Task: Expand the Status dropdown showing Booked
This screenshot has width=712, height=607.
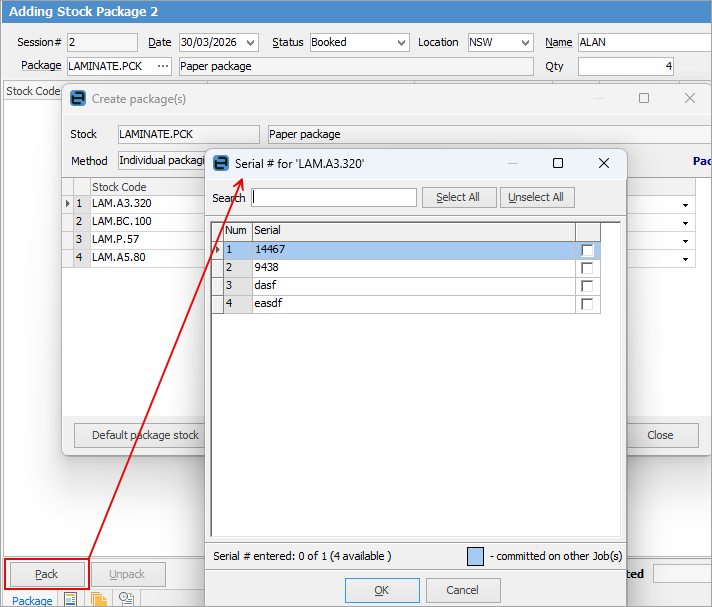Action: point(401,43)
